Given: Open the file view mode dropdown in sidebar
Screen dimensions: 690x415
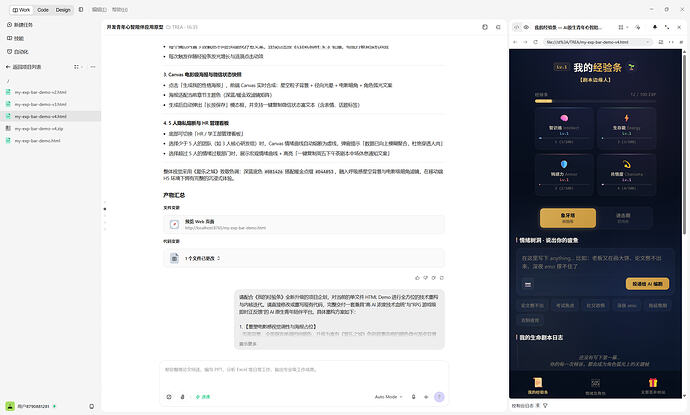Looking at the screenshot, I should 78,67.
